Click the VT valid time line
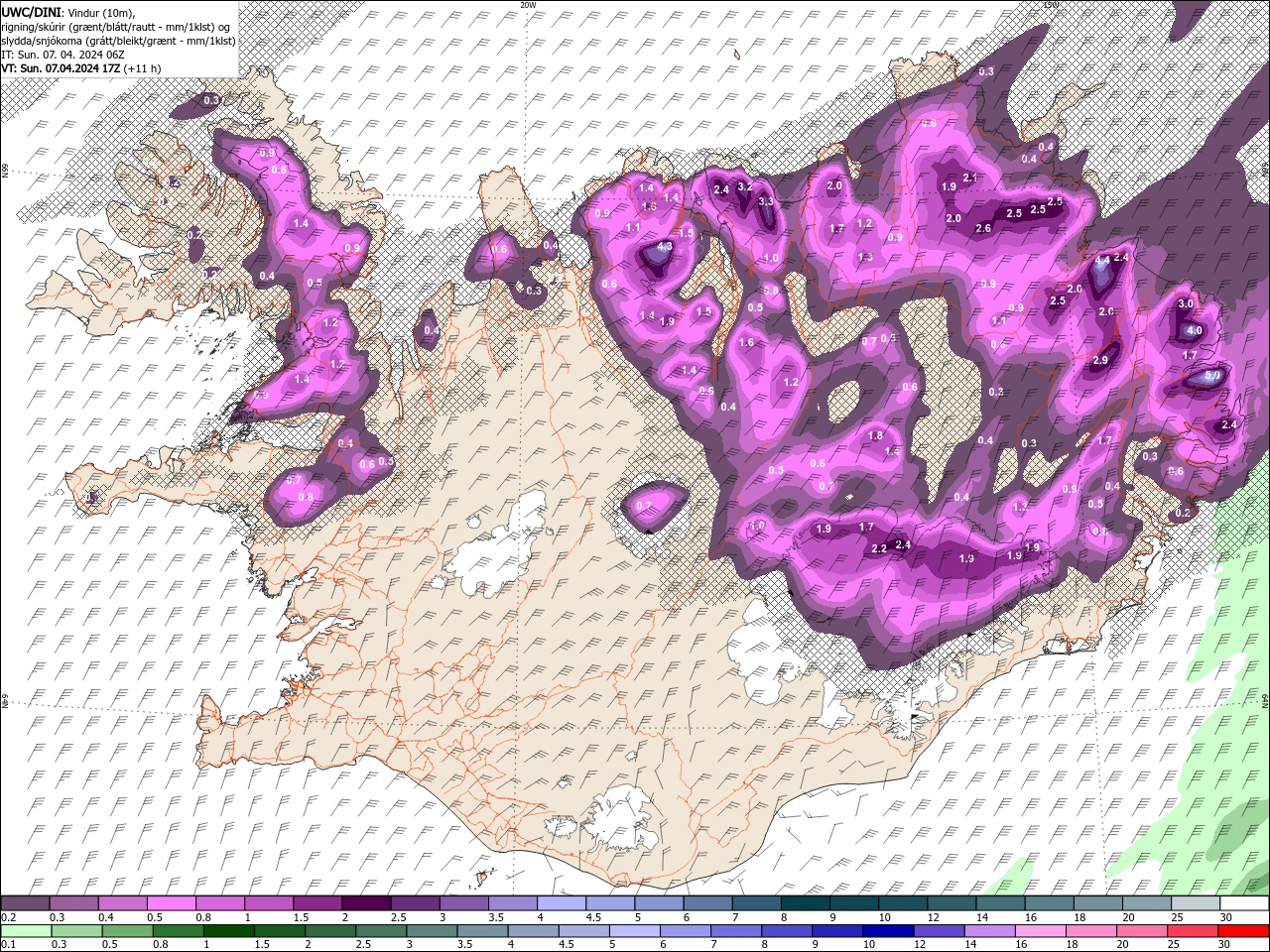Screen dimensions: 1270x952 click(80, 68)
